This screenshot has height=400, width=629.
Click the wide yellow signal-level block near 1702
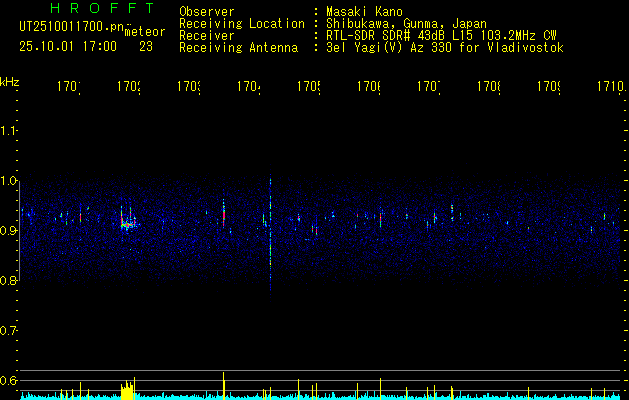click(128, 390)
